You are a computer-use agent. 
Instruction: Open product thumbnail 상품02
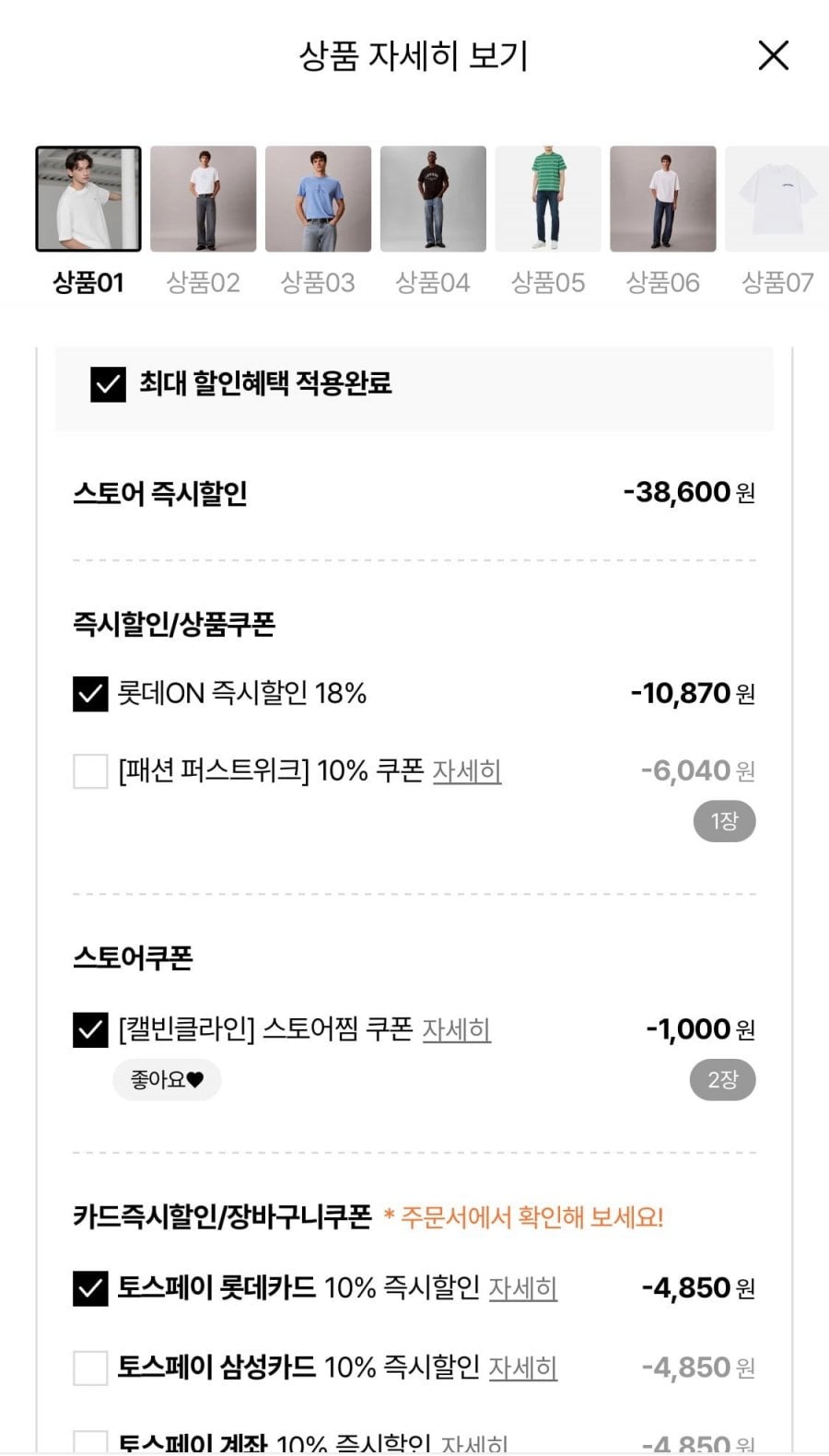[204, 199]
